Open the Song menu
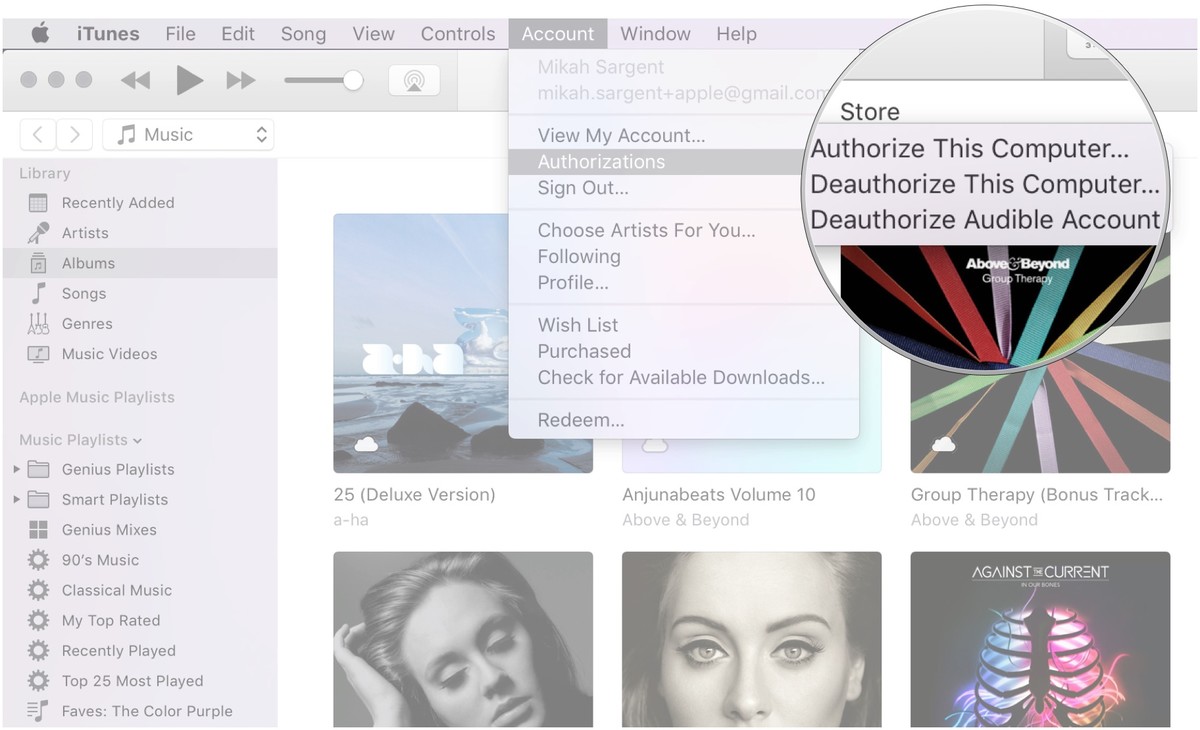This screenshot has height=730, width=1200. (x=303, y=34)
